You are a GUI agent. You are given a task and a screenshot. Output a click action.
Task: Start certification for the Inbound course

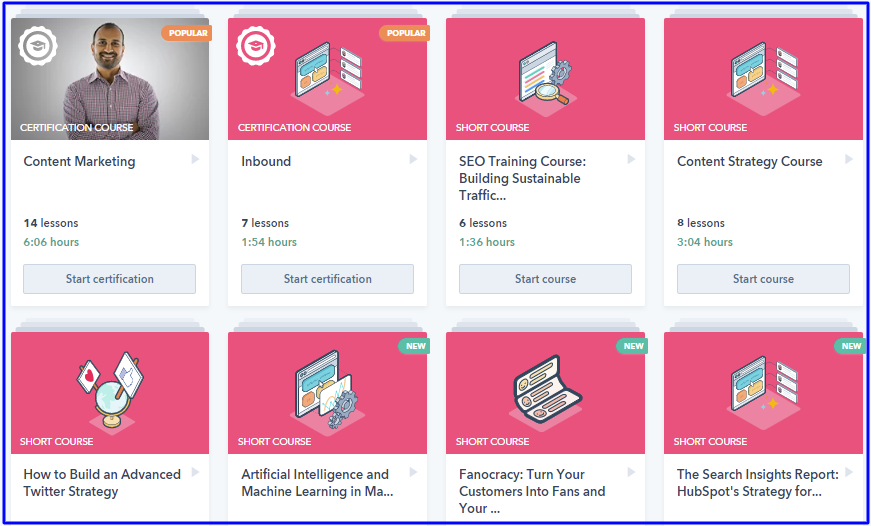327,279
